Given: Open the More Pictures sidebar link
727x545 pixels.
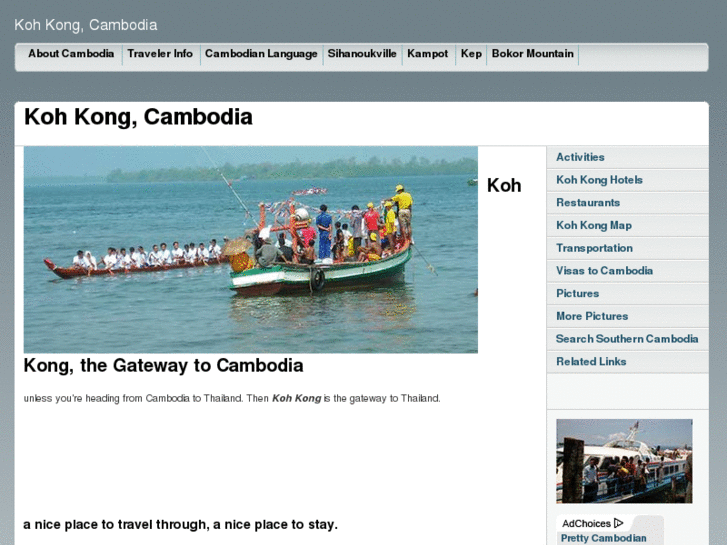Looking at the screenshot, I should pyautogui.click(x=592, y=316).
